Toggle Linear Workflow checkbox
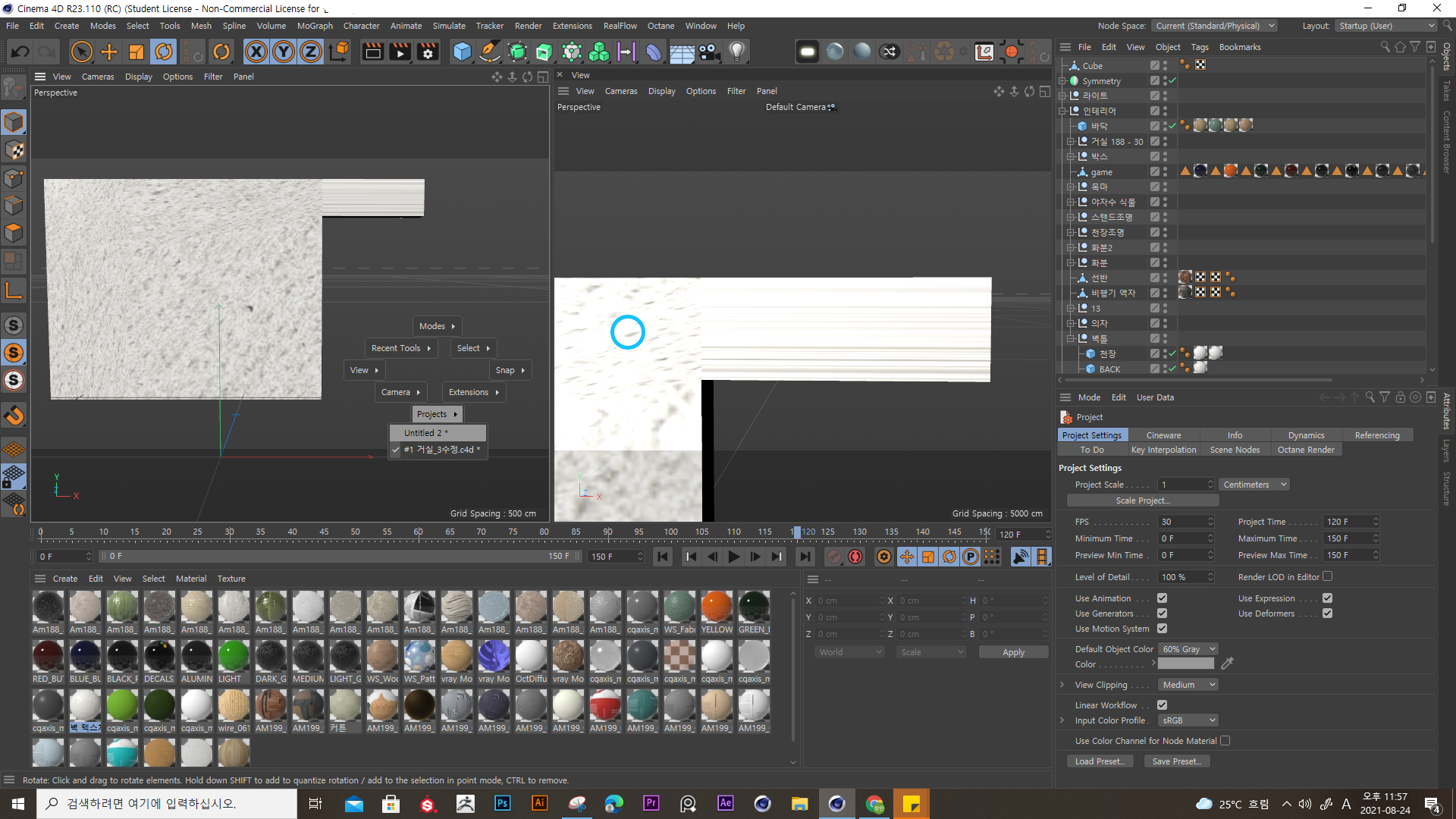 tap(1162, 705)
